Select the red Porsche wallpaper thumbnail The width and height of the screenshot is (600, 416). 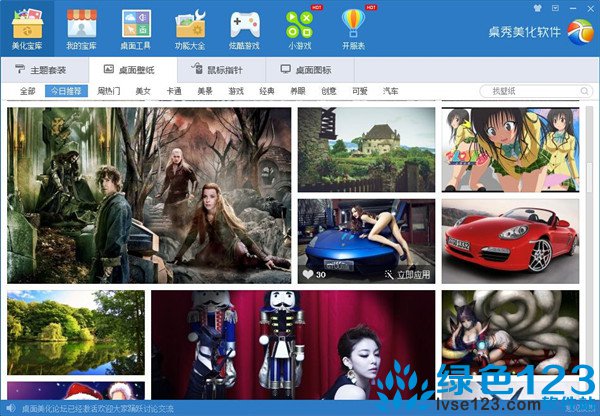point(510,240)
